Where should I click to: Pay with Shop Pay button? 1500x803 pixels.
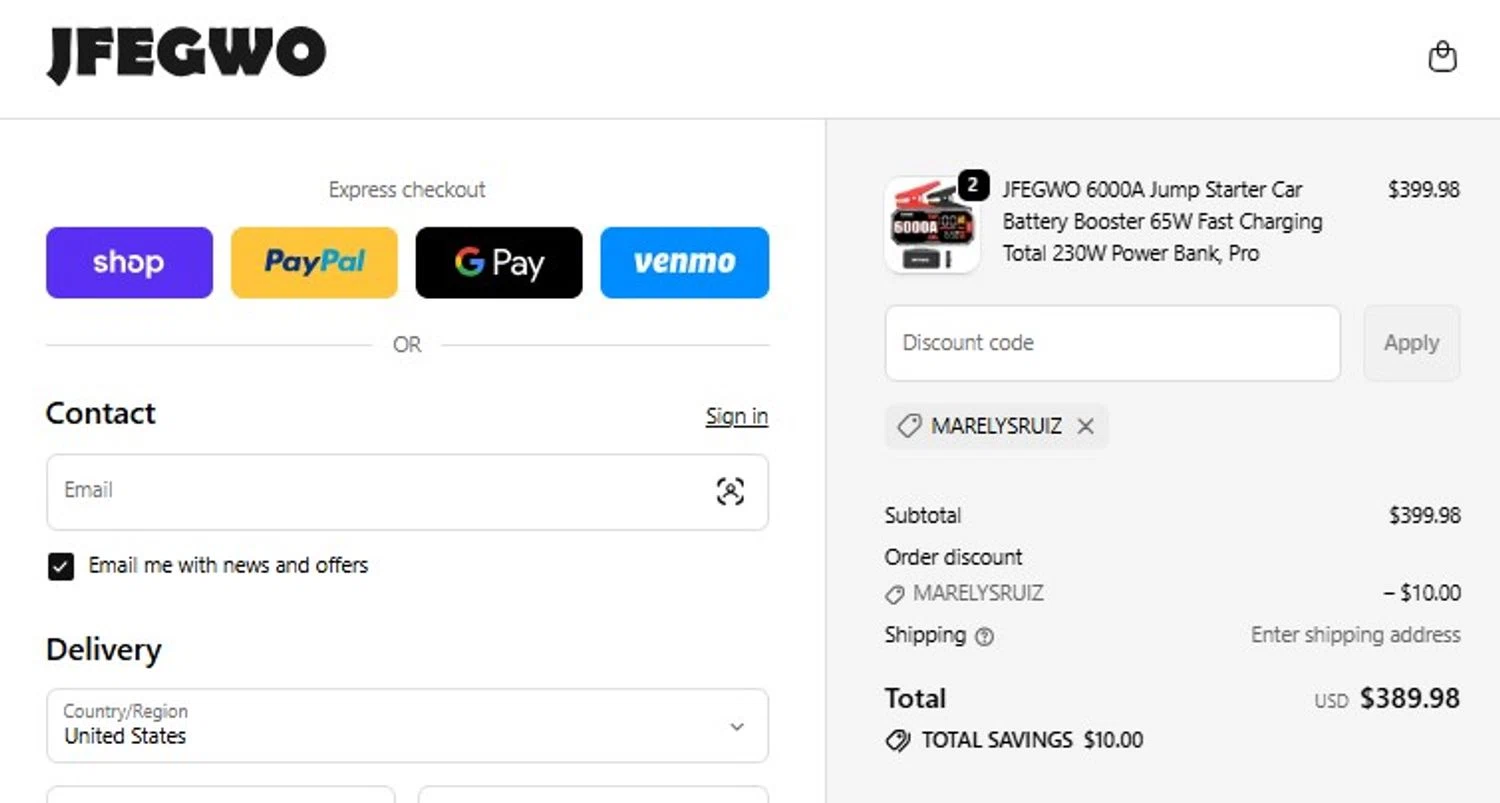[129, 262]
